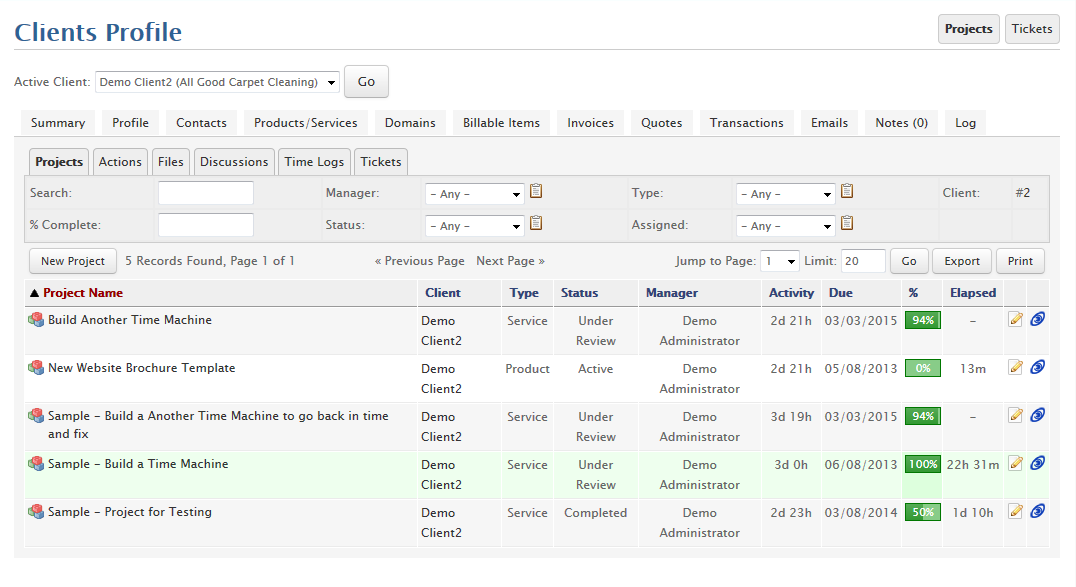
Task: Click project icon beside Sample – Build a Time Machine
Action: (36, 464)
